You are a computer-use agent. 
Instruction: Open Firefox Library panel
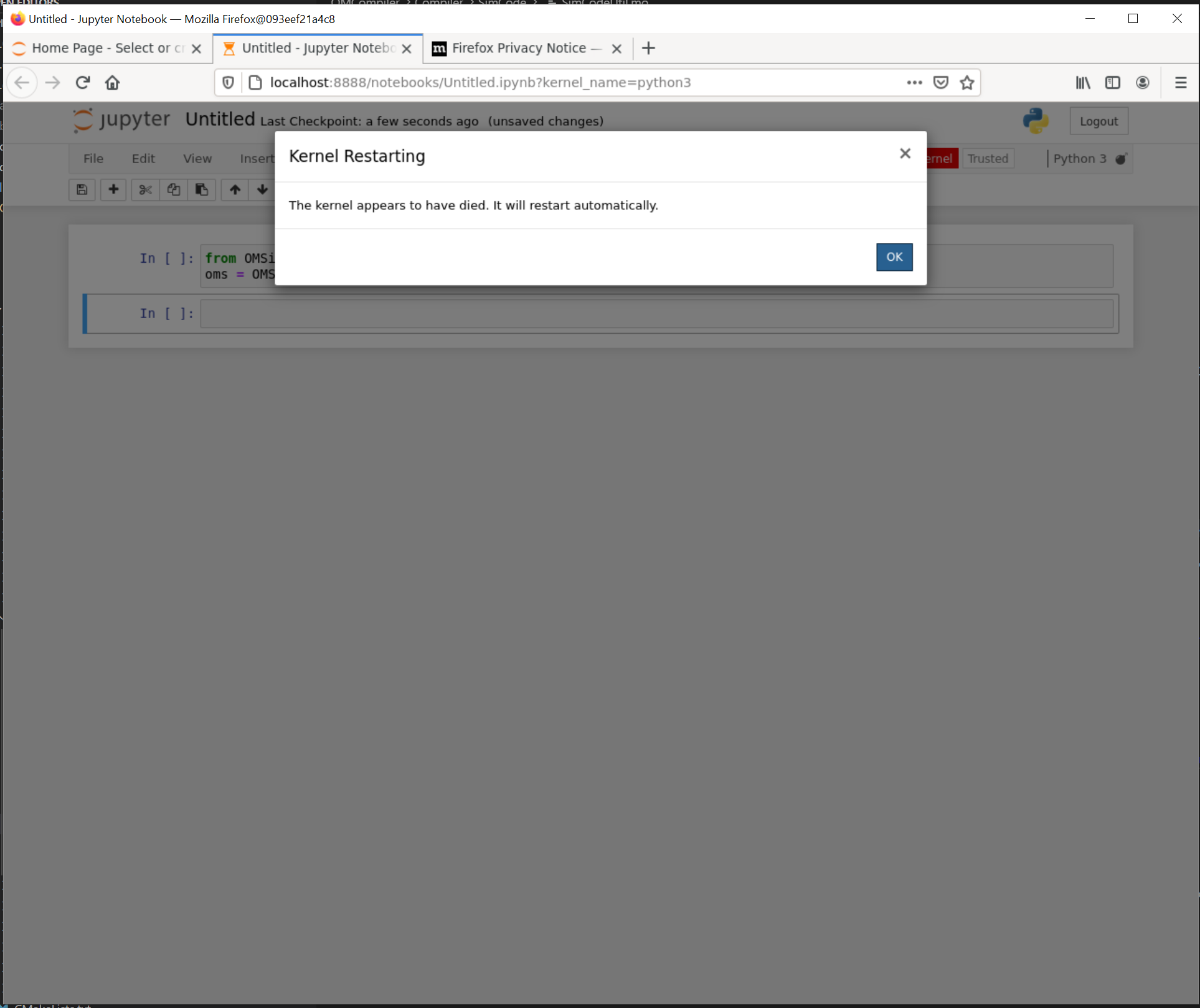[x=1082, y=82]
